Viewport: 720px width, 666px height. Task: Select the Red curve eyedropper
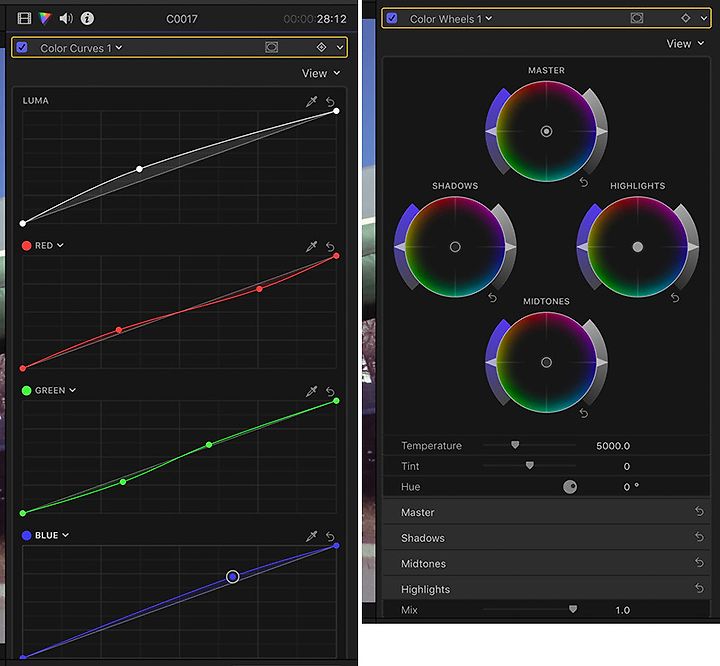pos(311,247)
